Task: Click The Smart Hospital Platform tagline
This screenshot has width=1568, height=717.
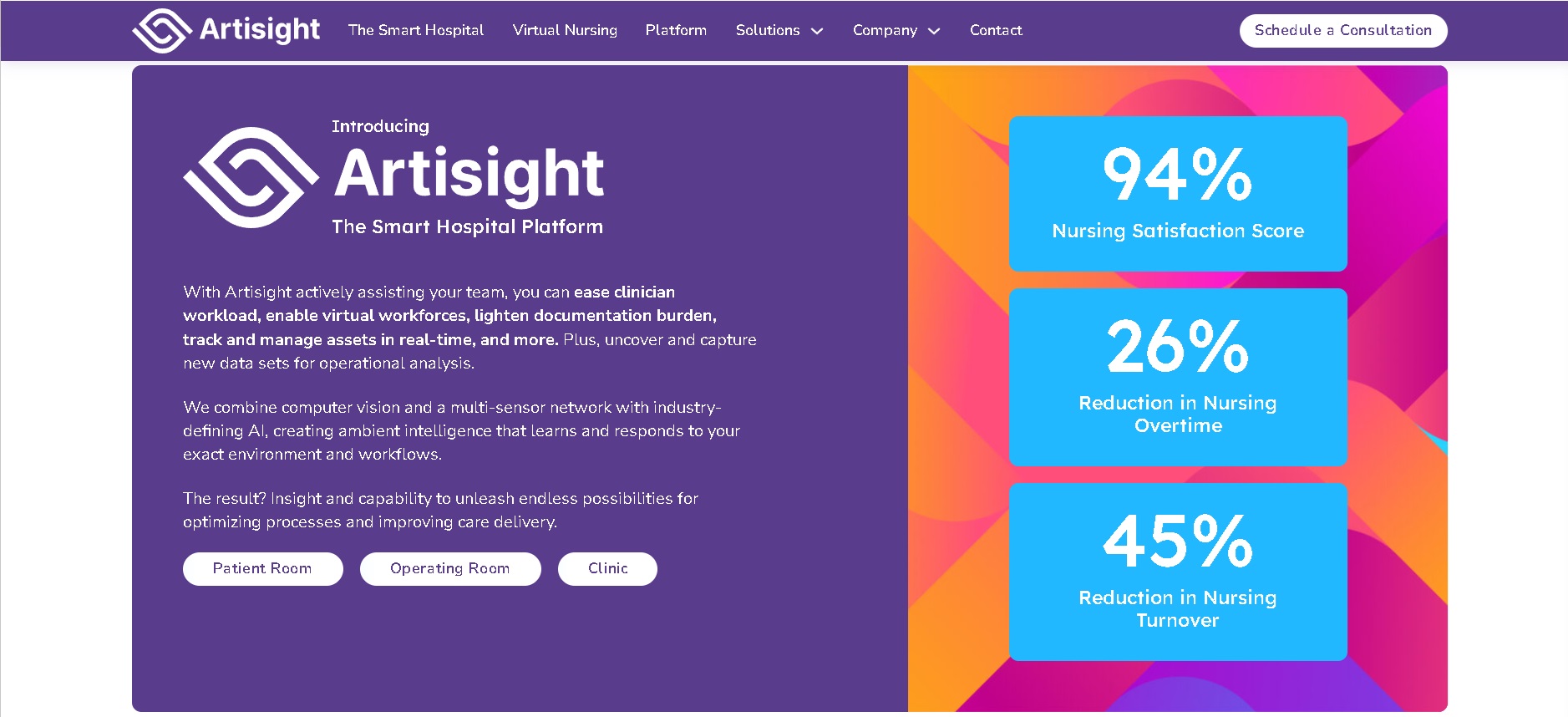Action: pos(467,226)
